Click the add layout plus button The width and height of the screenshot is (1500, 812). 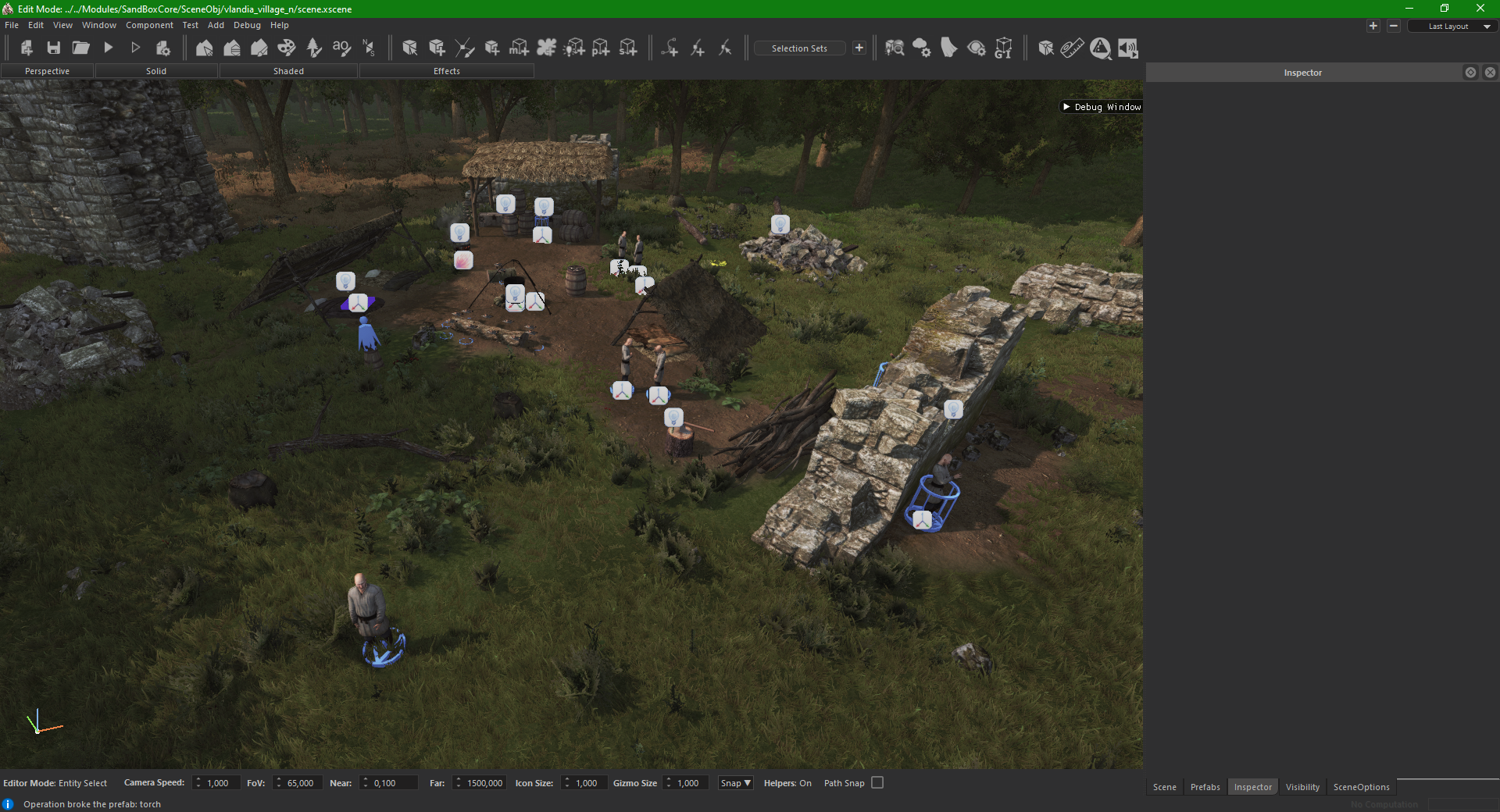click(x=1373, y=26)
